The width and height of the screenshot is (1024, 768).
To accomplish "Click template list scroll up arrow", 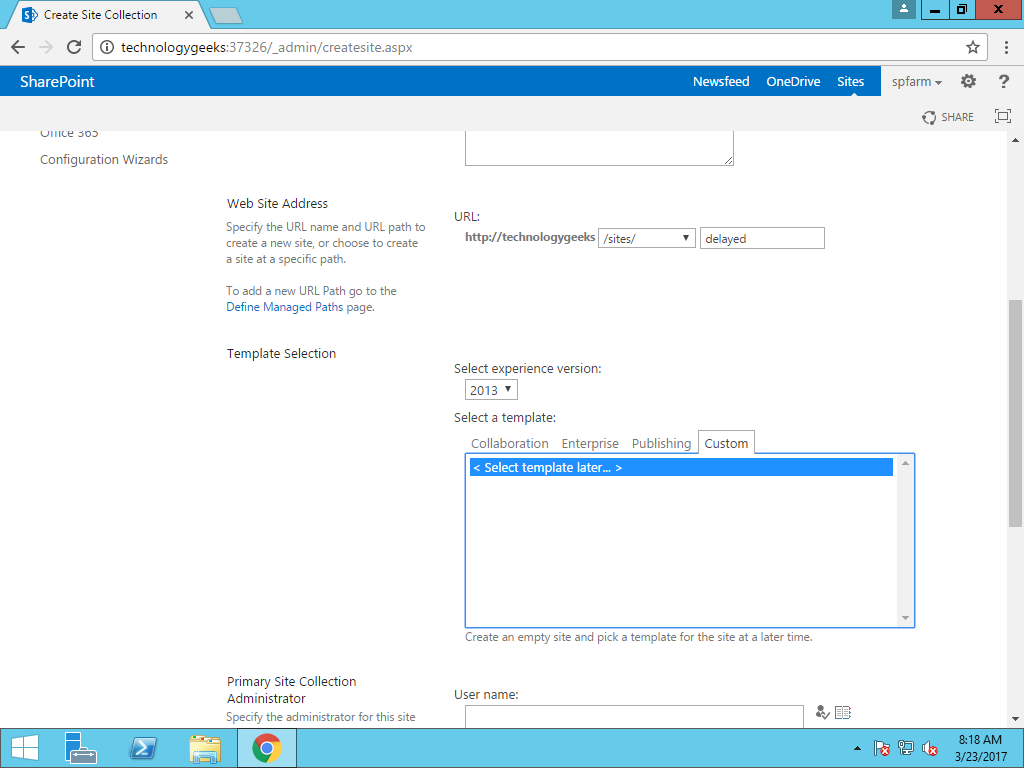I will (x=905, y=463).
